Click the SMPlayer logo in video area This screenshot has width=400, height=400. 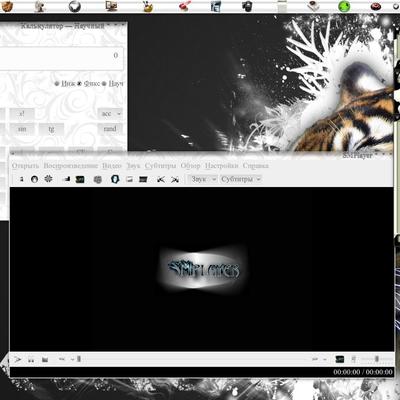(203, 269)
